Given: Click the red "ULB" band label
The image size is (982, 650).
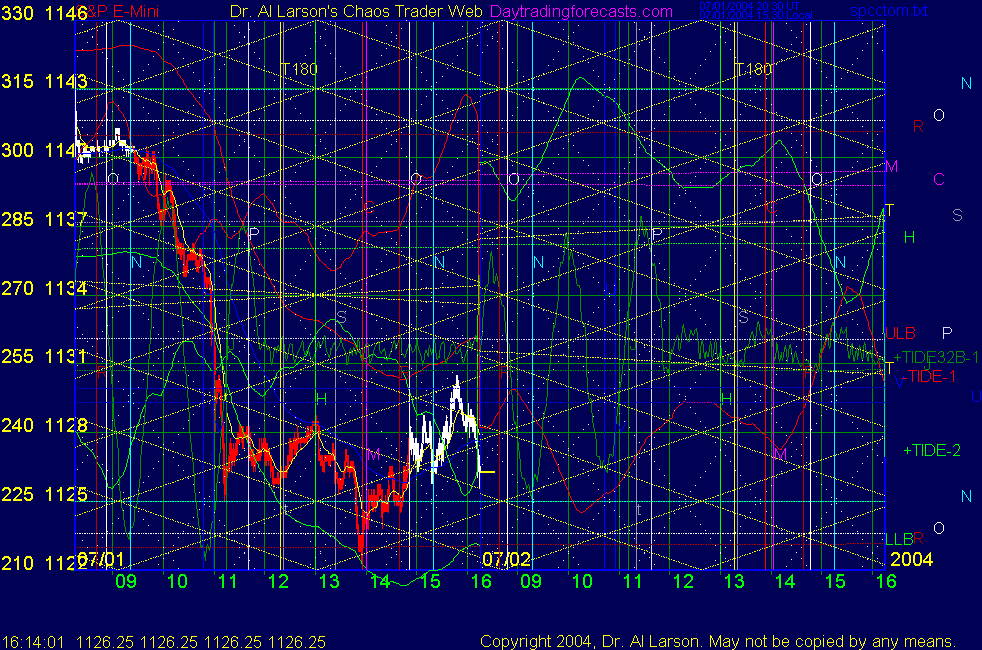Looking at the screenshot, I should point(901,333).
